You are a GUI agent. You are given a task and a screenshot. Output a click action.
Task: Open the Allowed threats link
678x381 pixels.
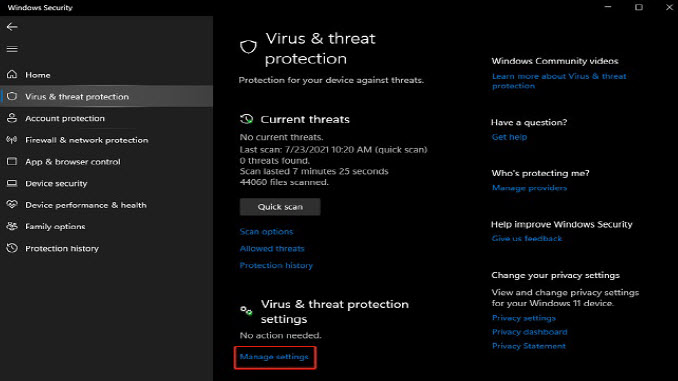click(272, 248)
